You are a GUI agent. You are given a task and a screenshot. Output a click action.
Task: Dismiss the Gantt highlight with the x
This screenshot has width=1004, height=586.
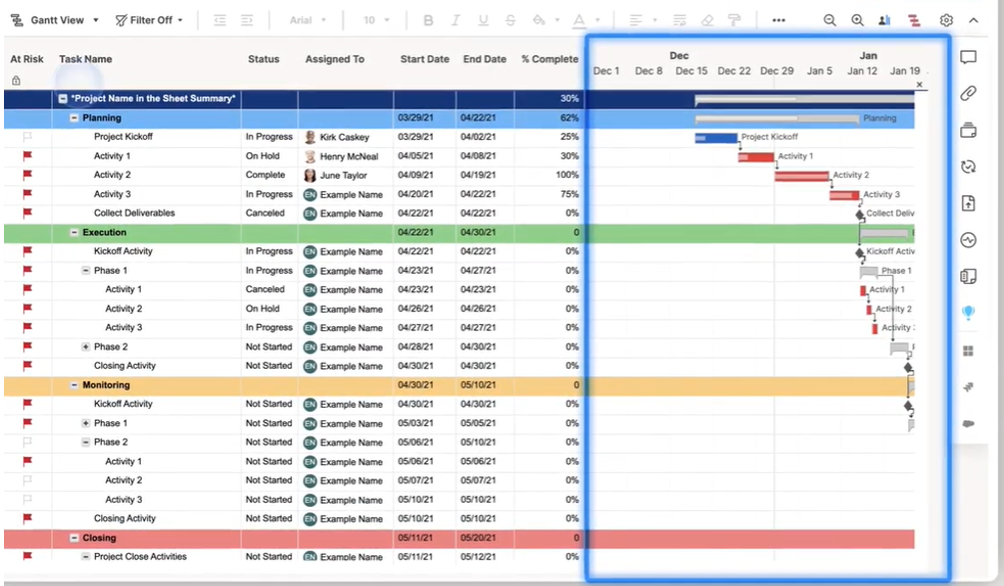tap(919, 85)
